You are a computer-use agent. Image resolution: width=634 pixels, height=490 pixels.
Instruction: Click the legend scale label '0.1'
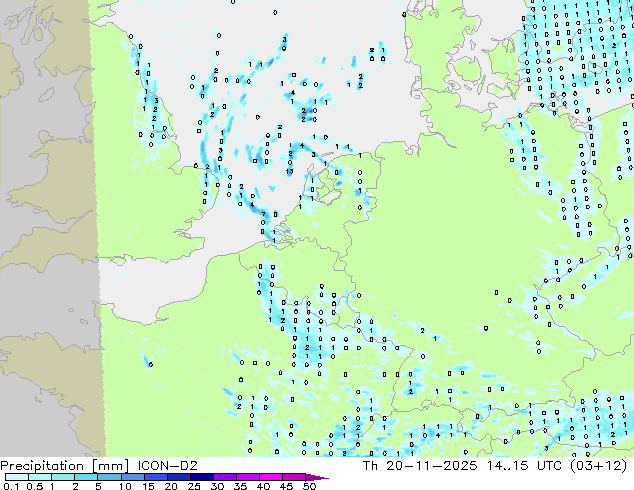tap(12, 486)
